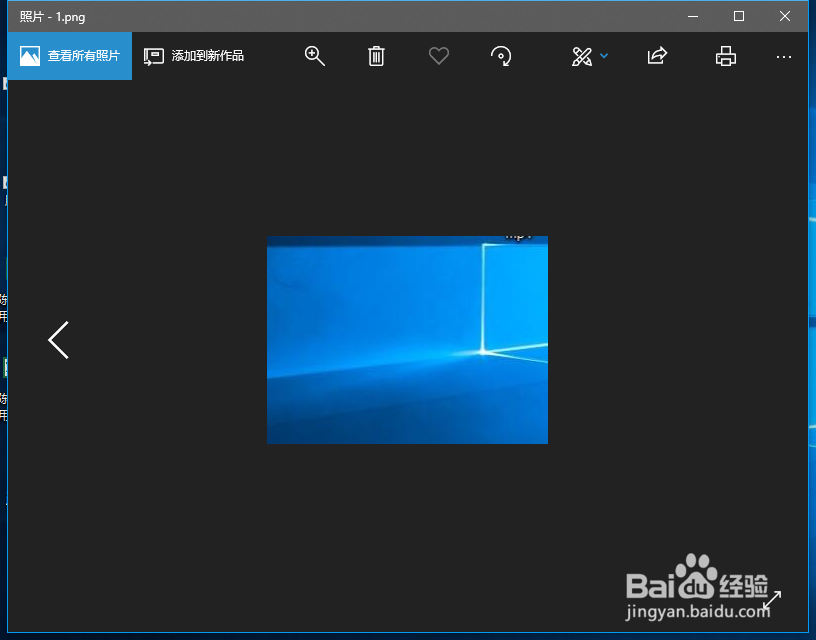816x640 pixels.
Task: Delete the photo with trash icon
Action: tap(376, 56)
